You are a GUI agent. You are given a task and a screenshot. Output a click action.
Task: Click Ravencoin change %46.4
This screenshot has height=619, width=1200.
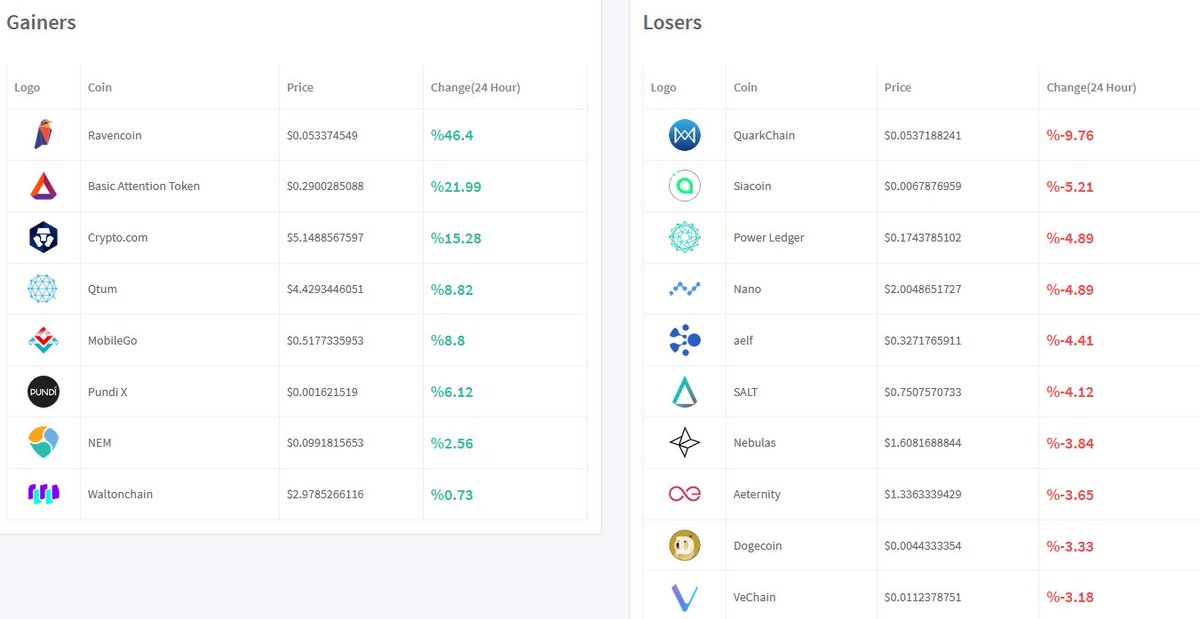click(452, 135)
